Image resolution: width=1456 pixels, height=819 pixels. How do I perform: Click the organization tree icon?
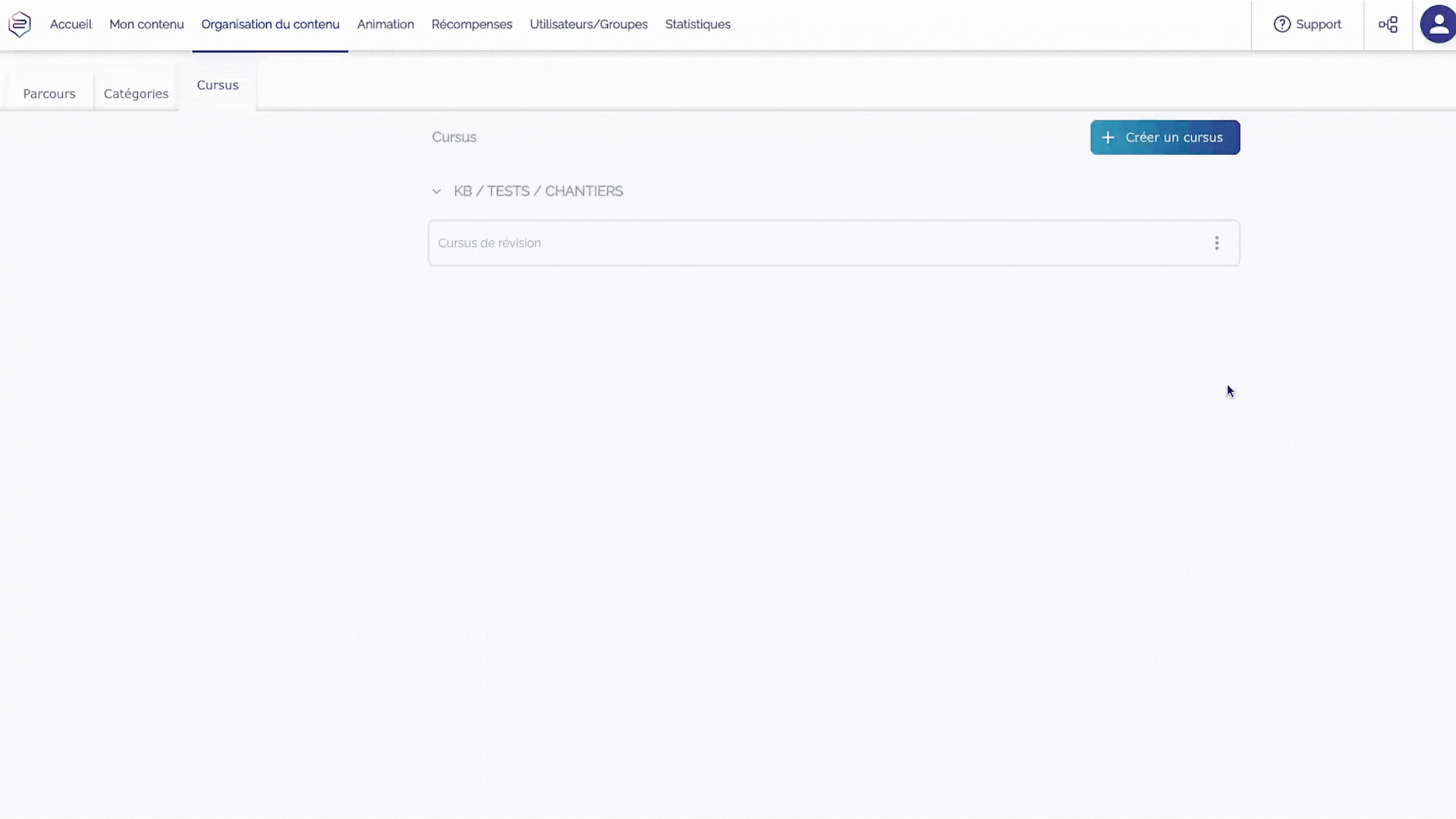(1388, 24)
